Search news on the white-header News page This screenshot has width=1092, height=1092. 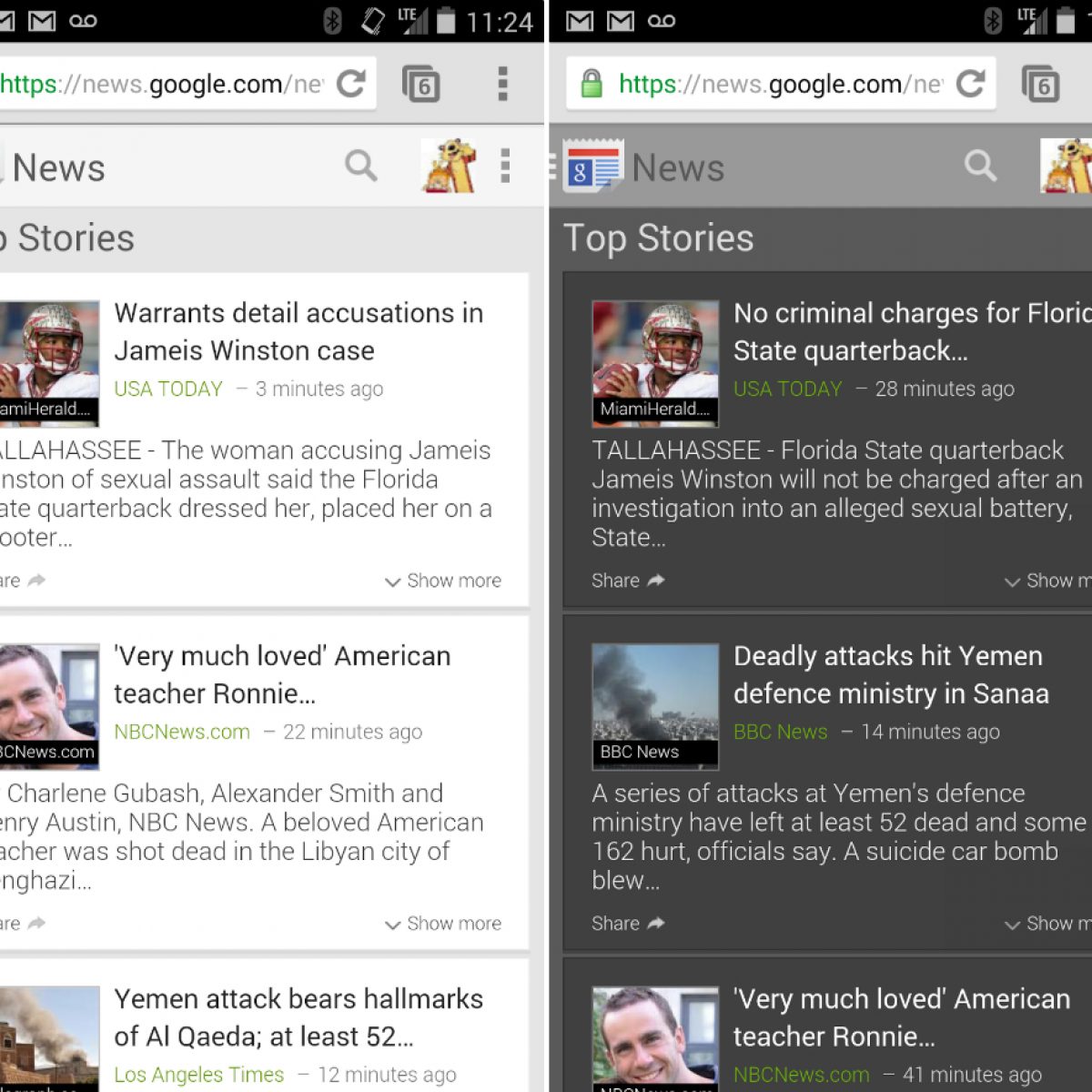[360, 166]
